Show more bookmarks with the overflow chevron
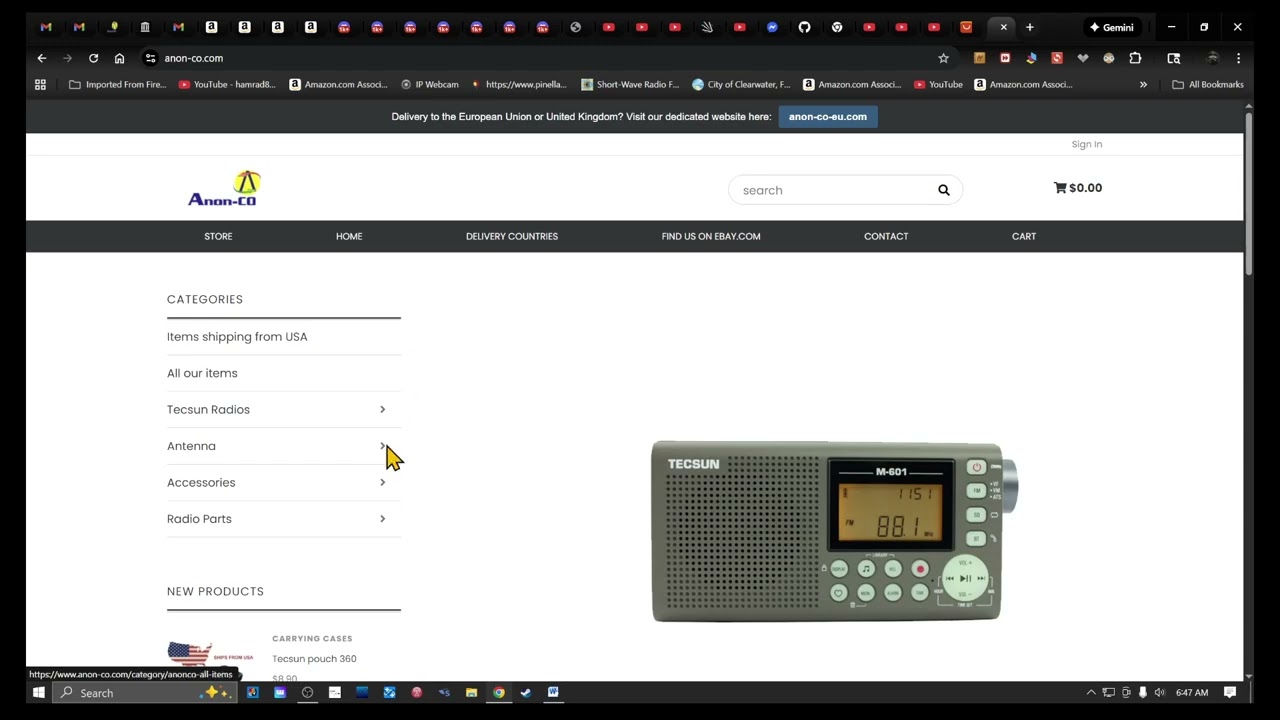Viewport: 1280px width, 720px height. pos(1143,85)
